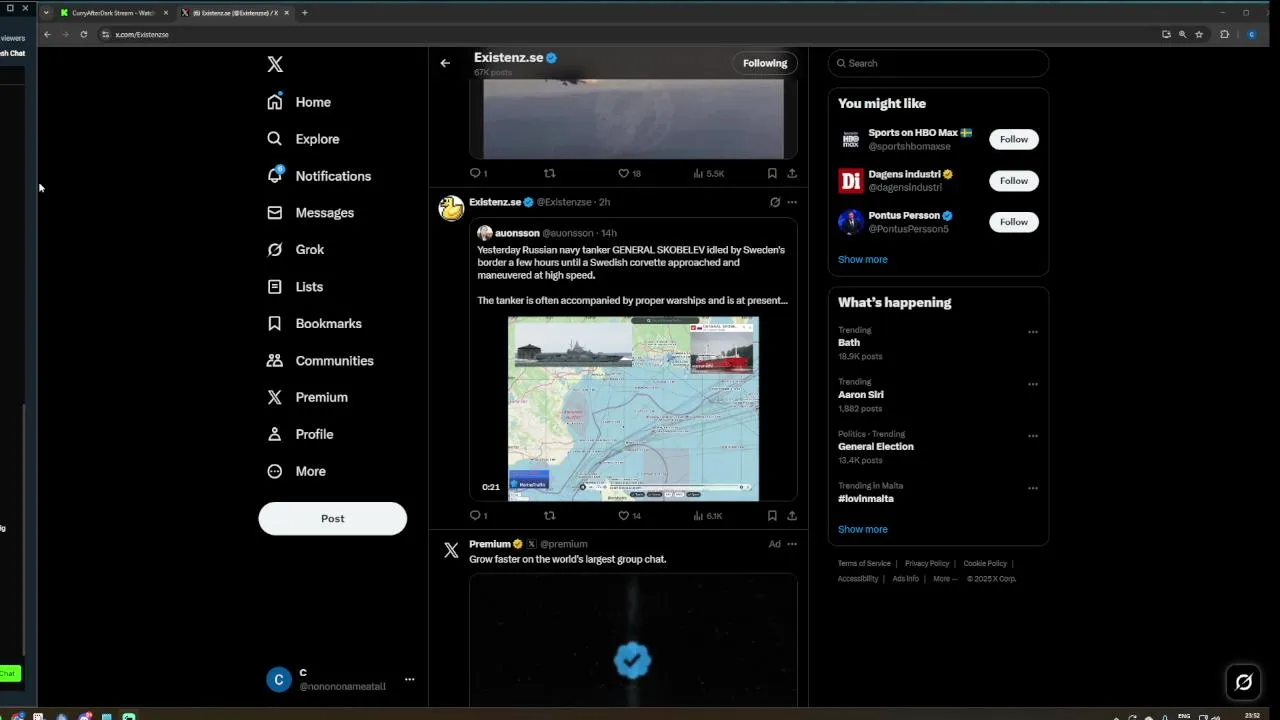Go back with the profile back arrow

coord(445,63)
